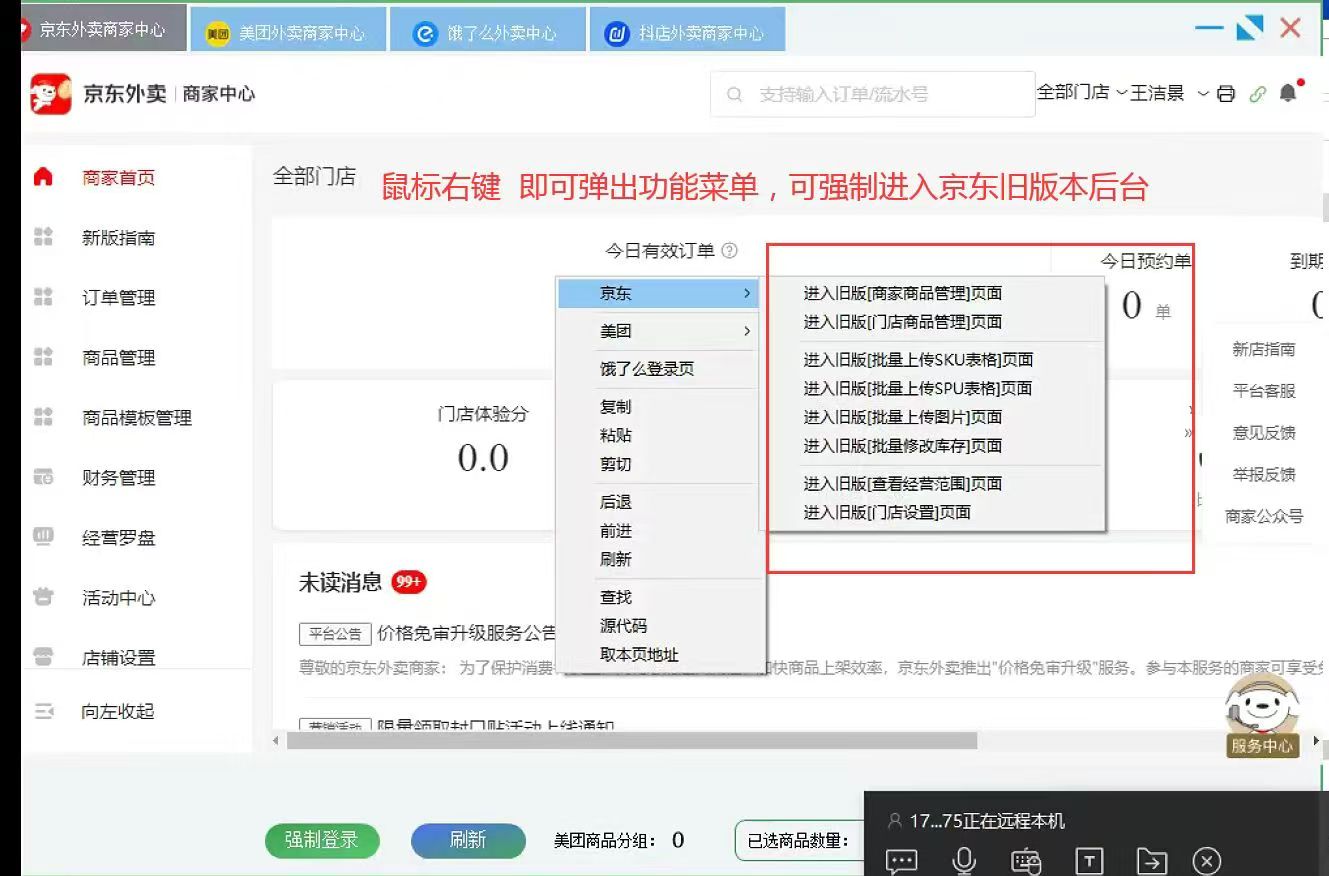Open the 全部门店 store dropdown in header

1083,92
